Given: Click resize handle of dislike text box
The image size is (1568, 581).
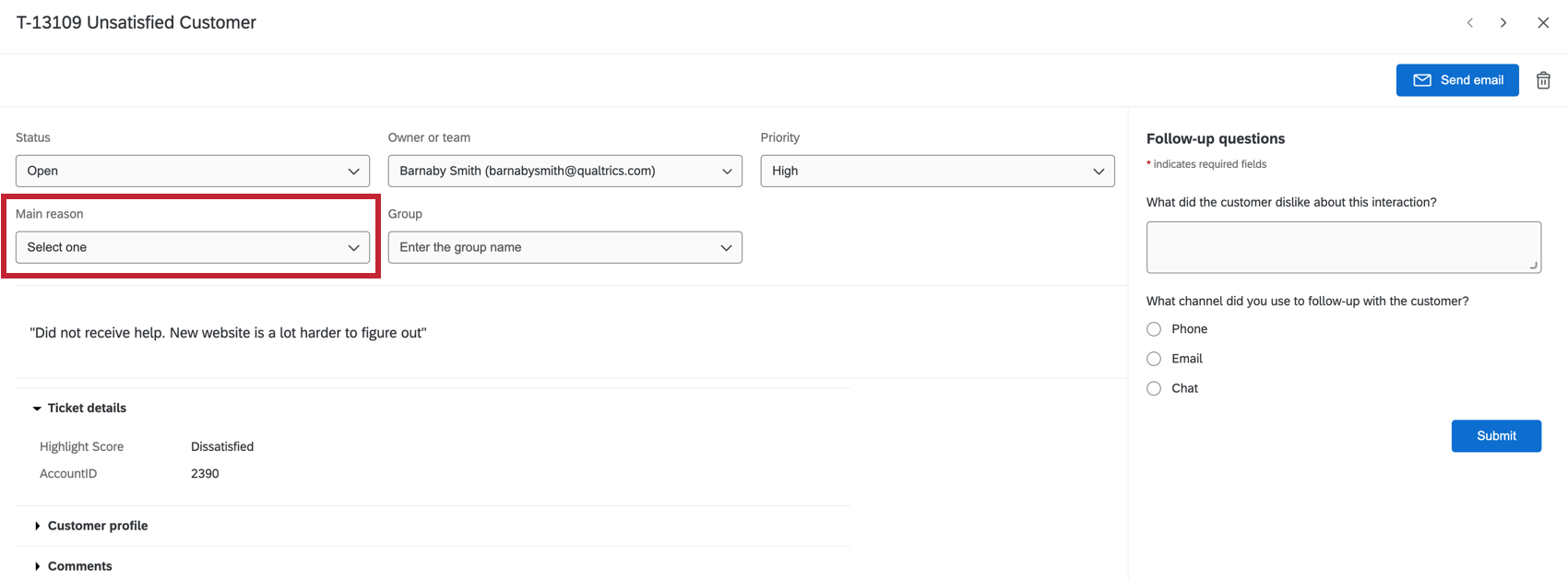Looking at the screenshot, I should 1533,266.
